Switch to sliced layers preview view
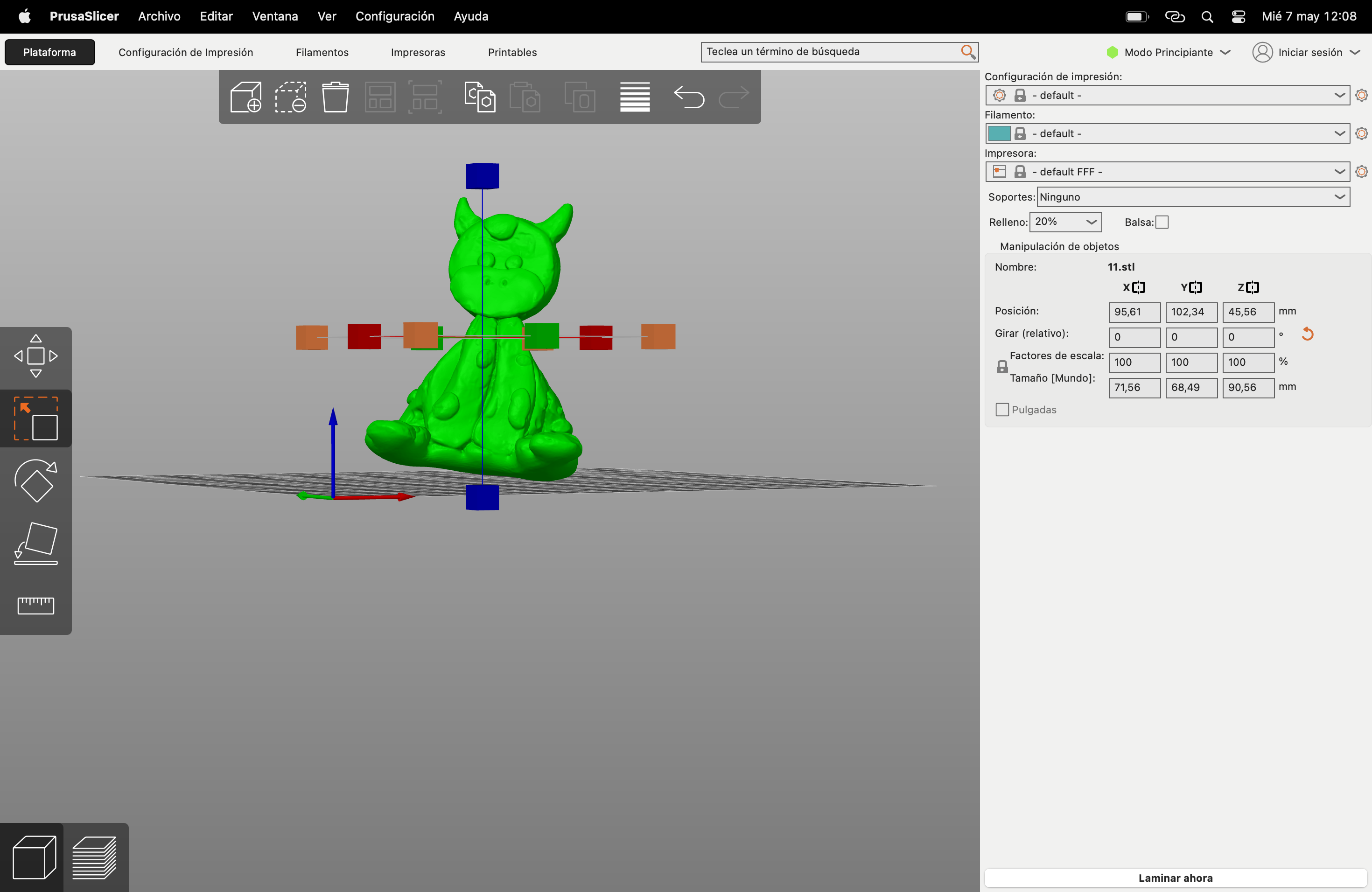1372x892 pixels. tap(95, 858)
